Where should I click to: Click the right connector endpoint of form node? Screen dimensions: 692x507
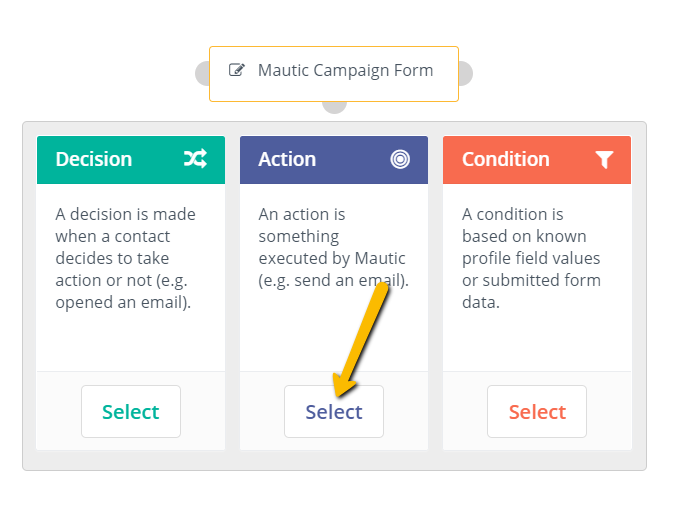pos(466,73)
